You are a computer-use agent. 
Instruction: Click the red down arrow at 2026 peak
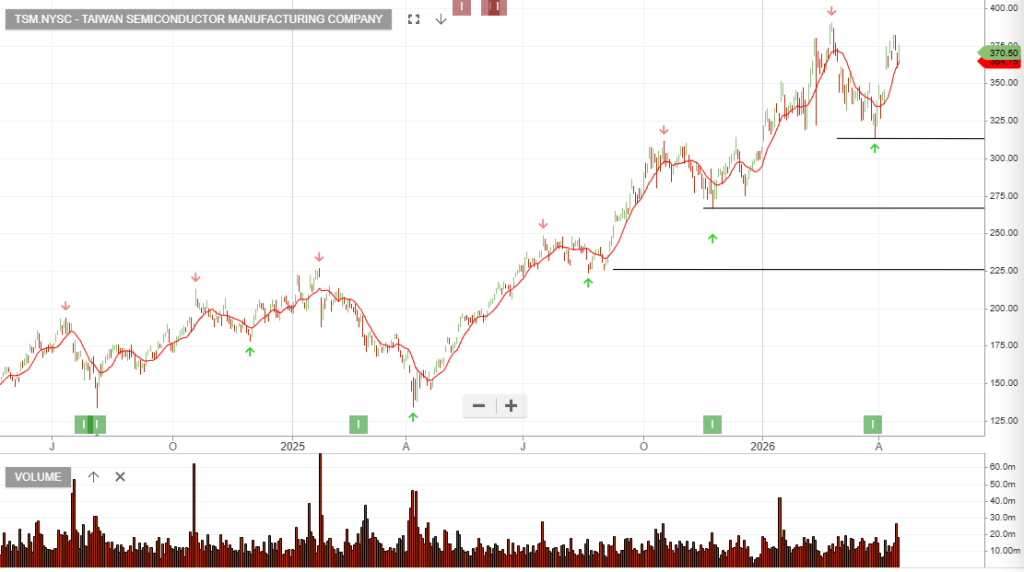[831, 11]
